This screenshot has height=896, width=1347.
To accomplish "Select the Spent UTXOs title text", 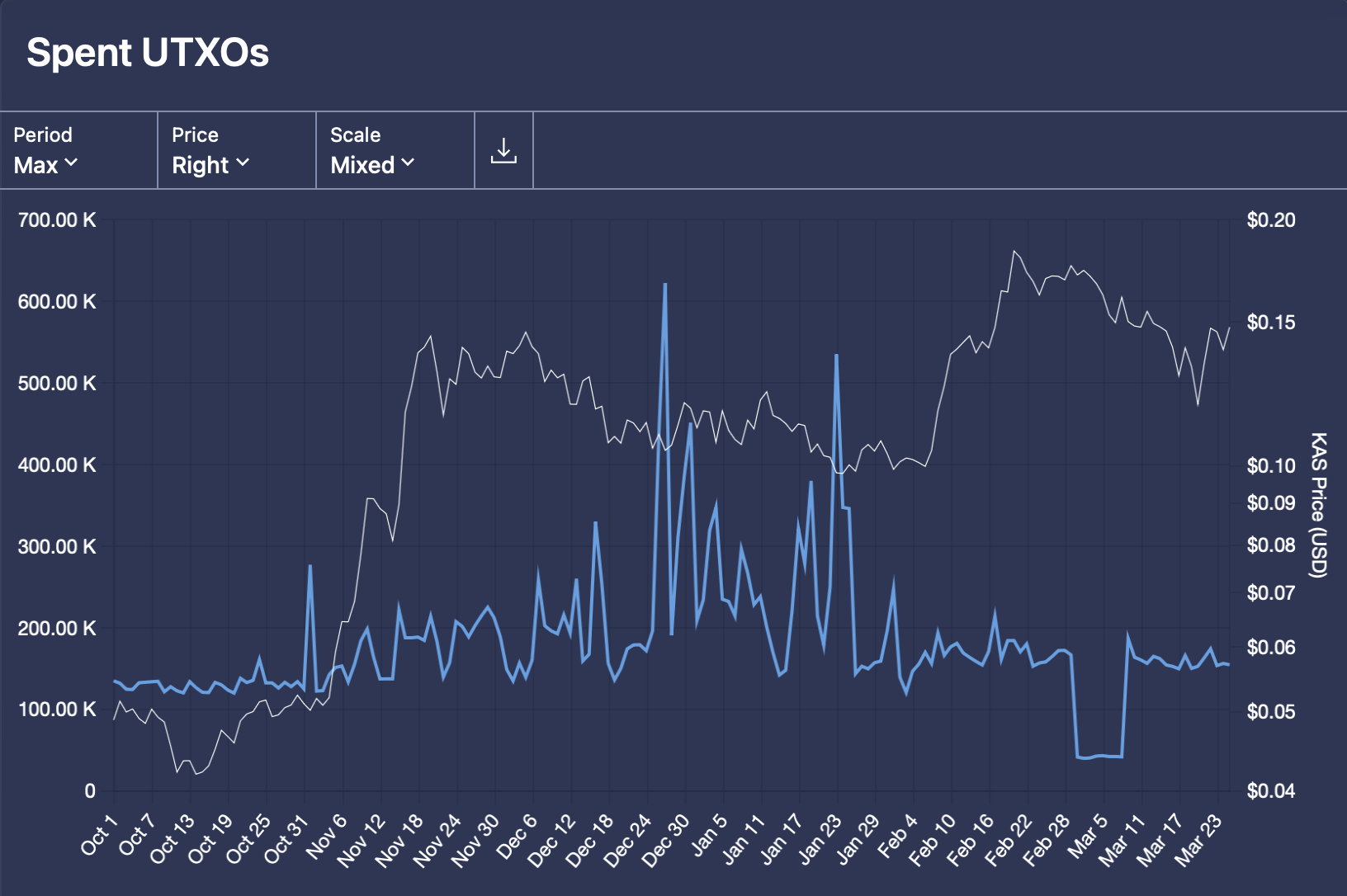I will tap(148, 53).
